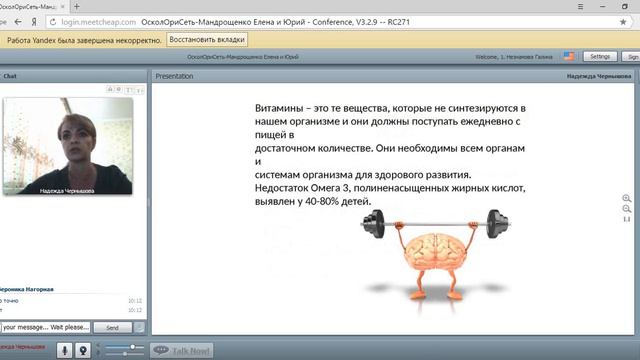Click the brain lifting barbell image

pyautogui.click(x=436, y=261)
